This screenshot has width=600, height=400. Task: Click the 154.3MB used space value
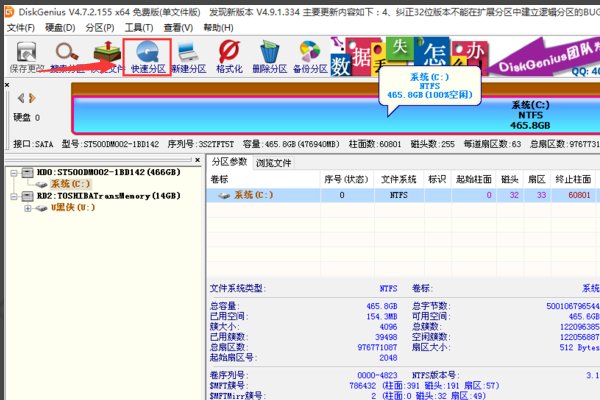[382, 317]
